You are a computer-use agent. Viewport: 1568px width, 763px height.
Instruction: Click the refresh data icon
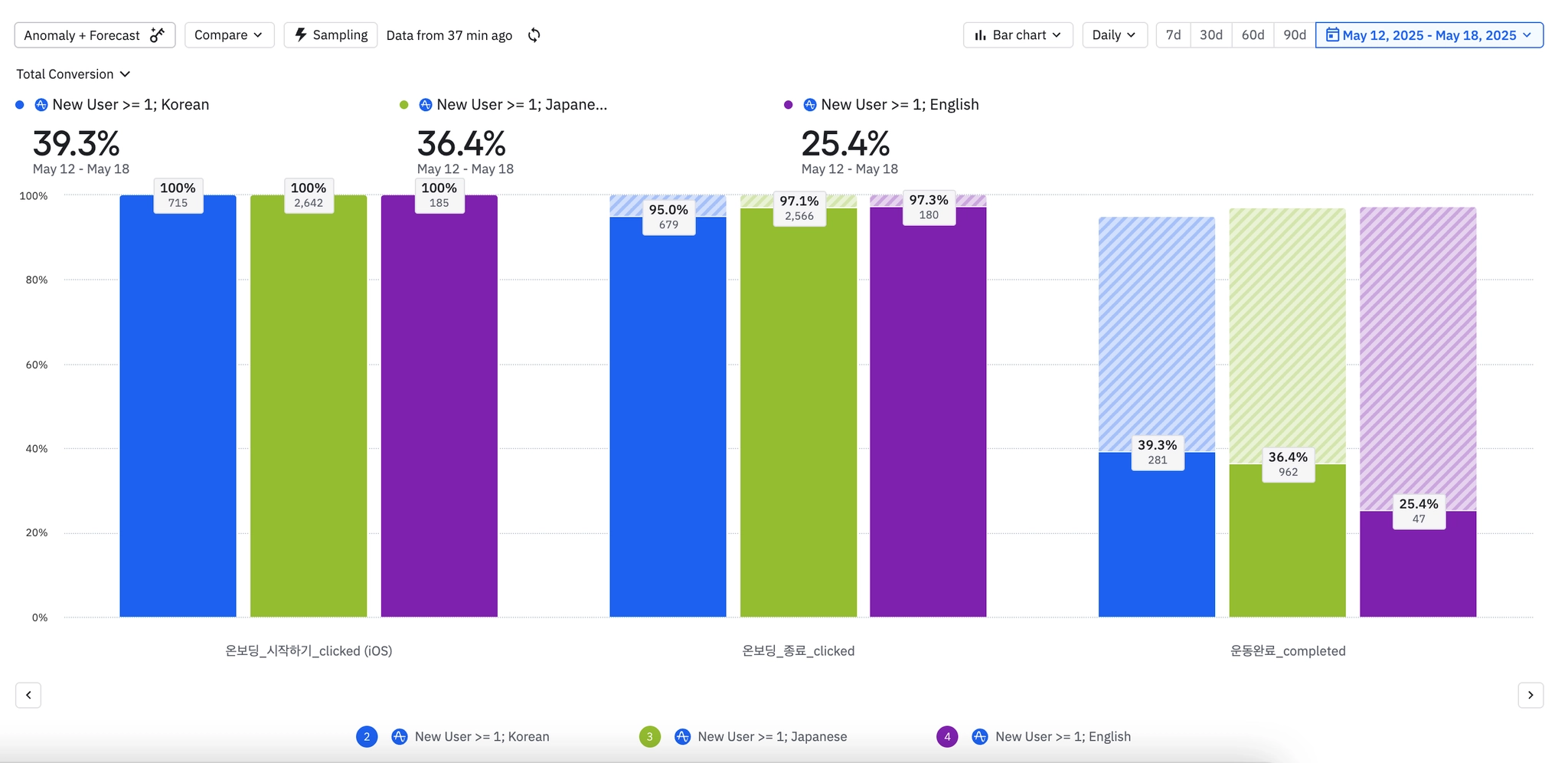tap(534, 35)
